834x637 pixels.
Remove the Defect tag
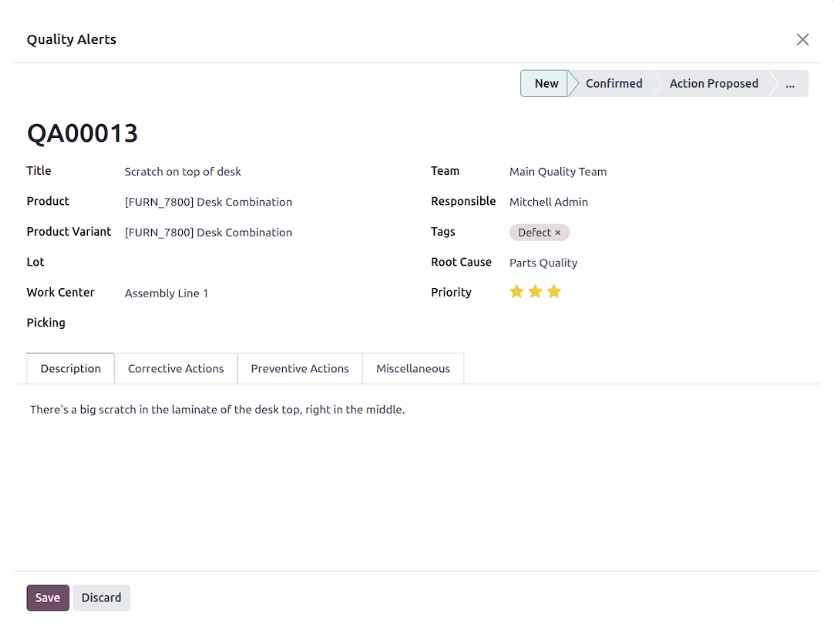pyautogui.click(x=558, y=233)
